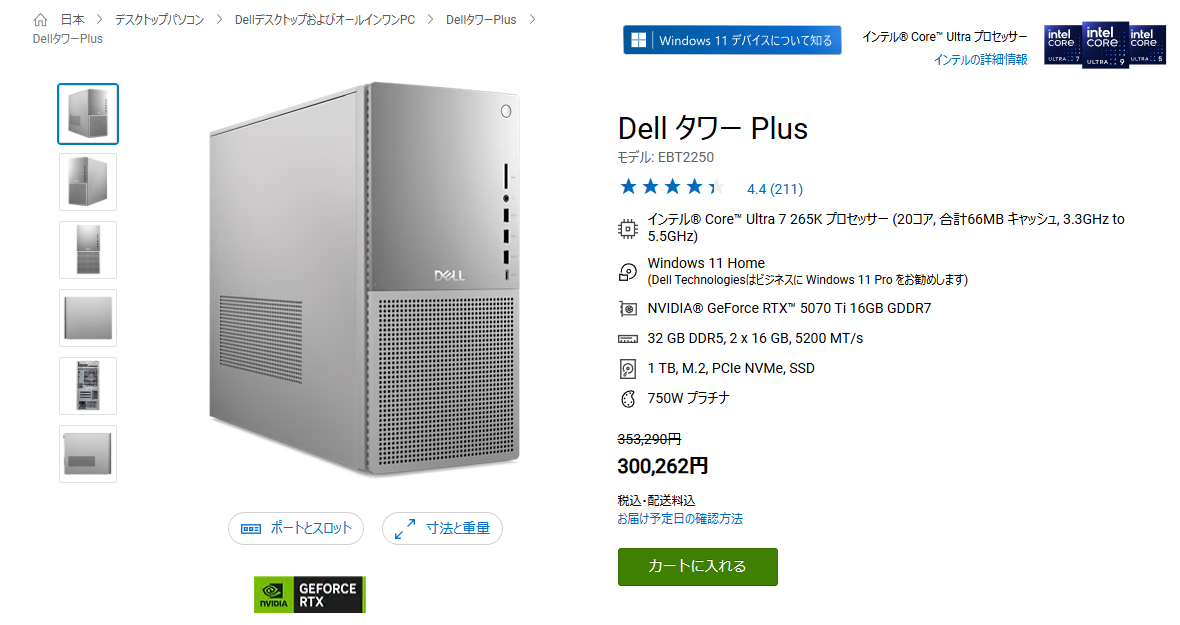Viewport: 1180px width, 625px height.
Task: Click the Intel Core Ultra badges
Action: click(x=1105, y=45)
